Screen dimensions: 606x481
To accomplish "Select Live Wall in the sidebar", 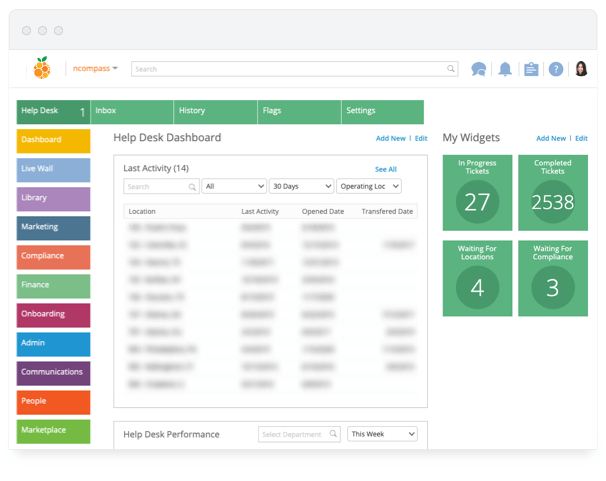I will click(53, 170).
